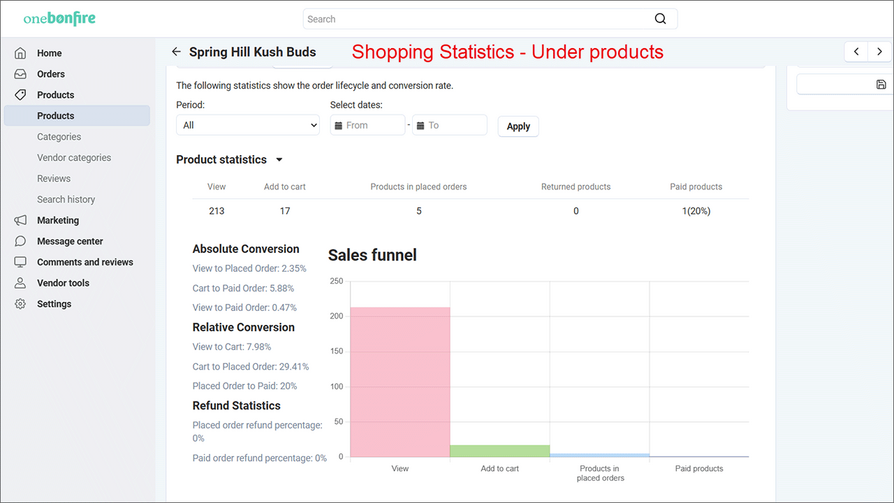Viewport: 895px width, 503px height.
Task: Open Orders in the sidebar
Action: [x=50, y=74]
